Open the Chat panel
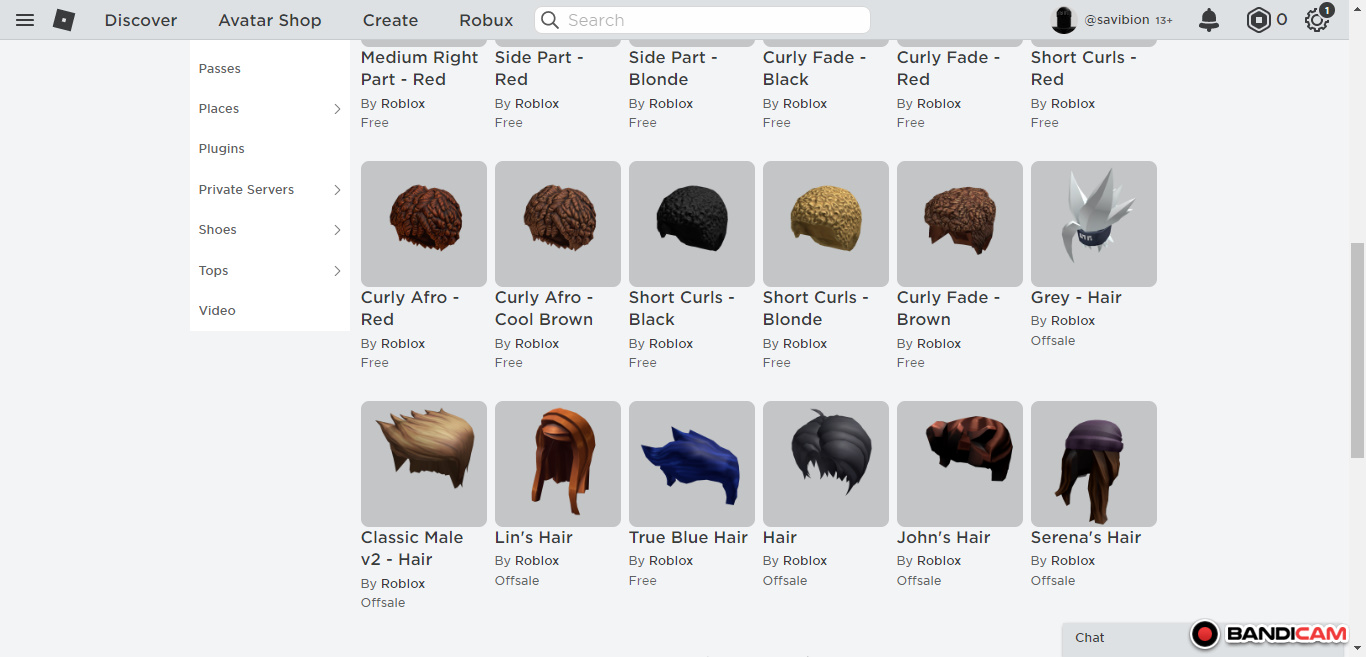This screenshot has height=657, width=1366. pos(1090,638)
